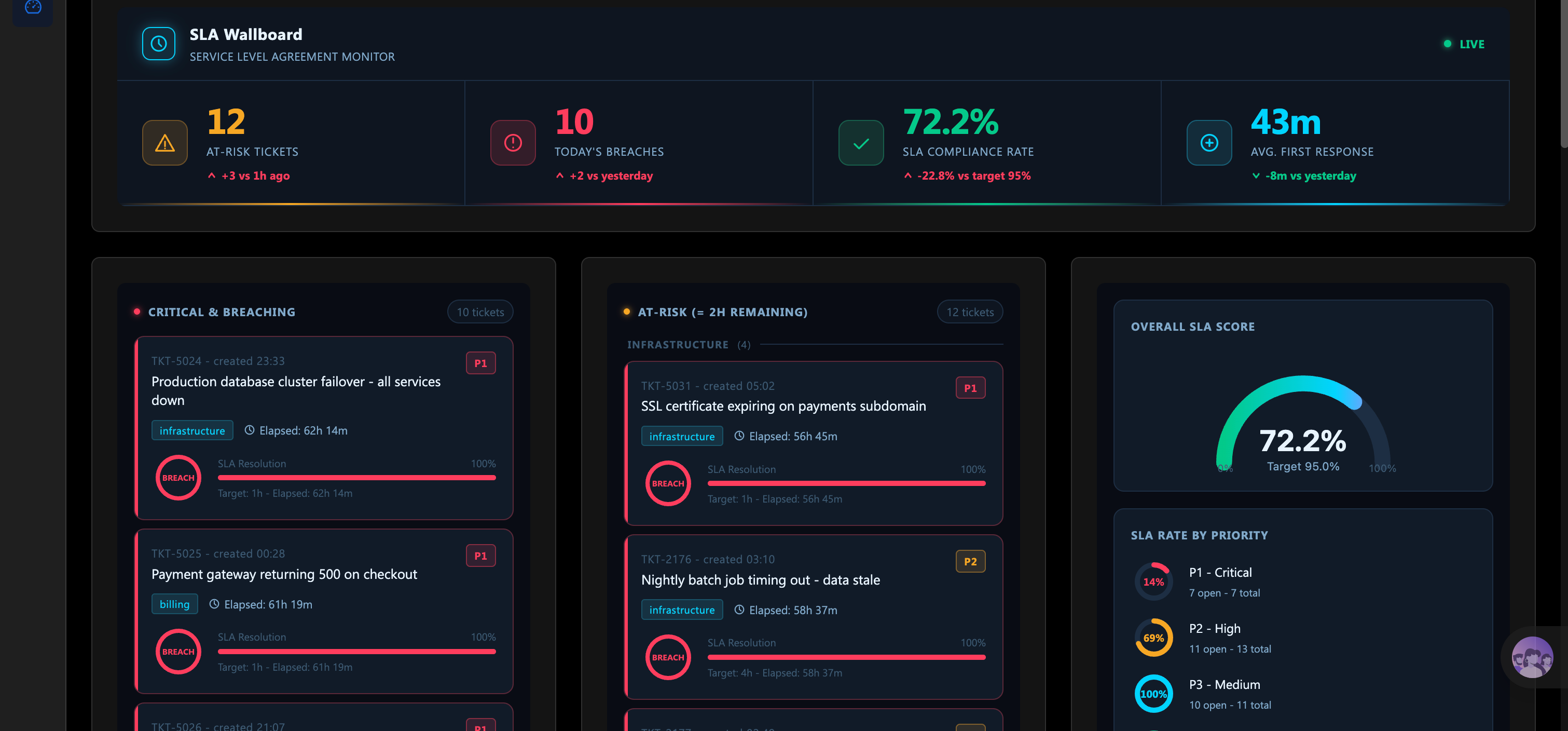1568x731 pixels.
Task: Click the BREACH ring on the SSL certificate ticket
Action: click(668, 483)
